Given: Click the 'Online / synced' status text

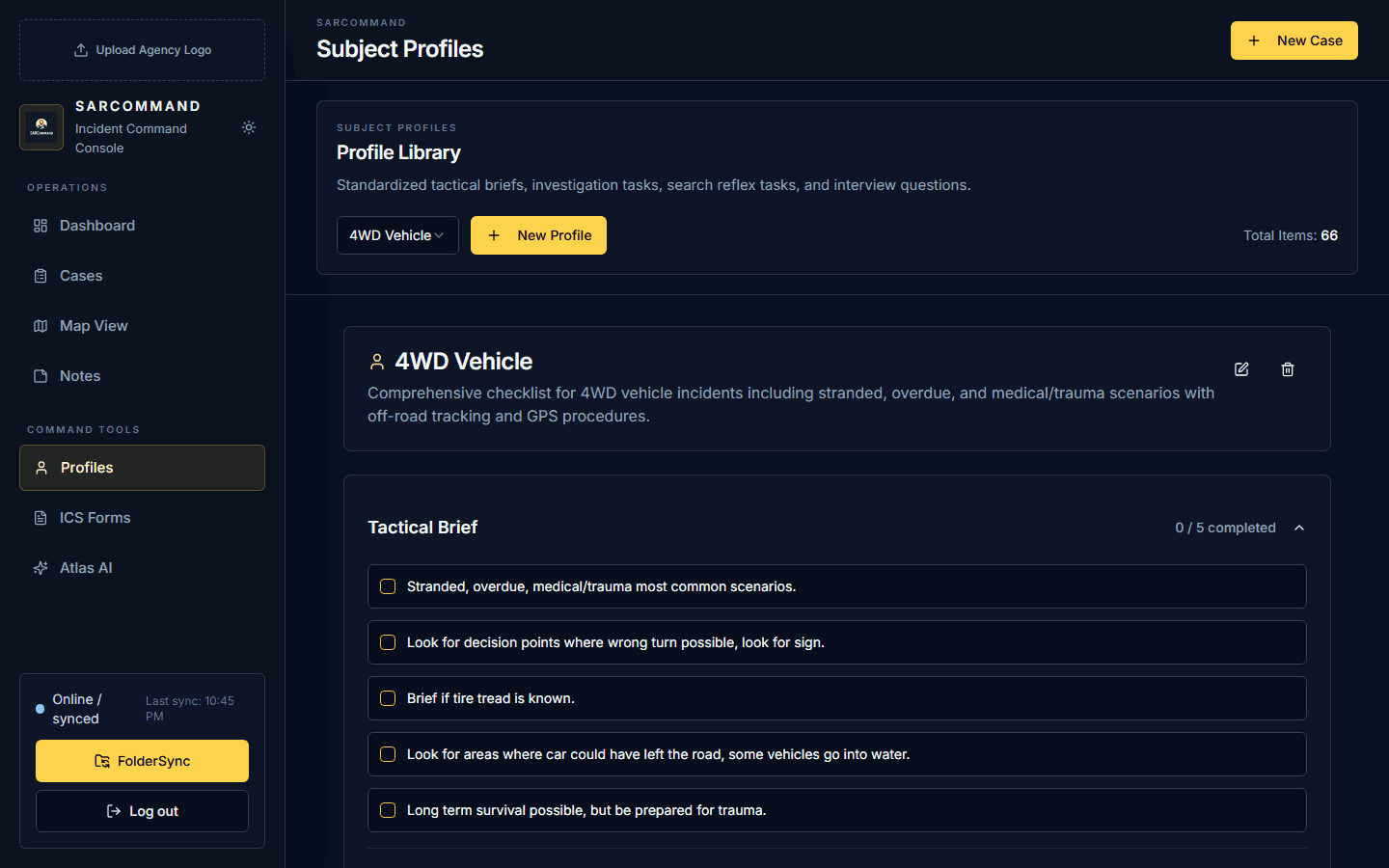Looking at the screenshot, I should pos(77,709).
